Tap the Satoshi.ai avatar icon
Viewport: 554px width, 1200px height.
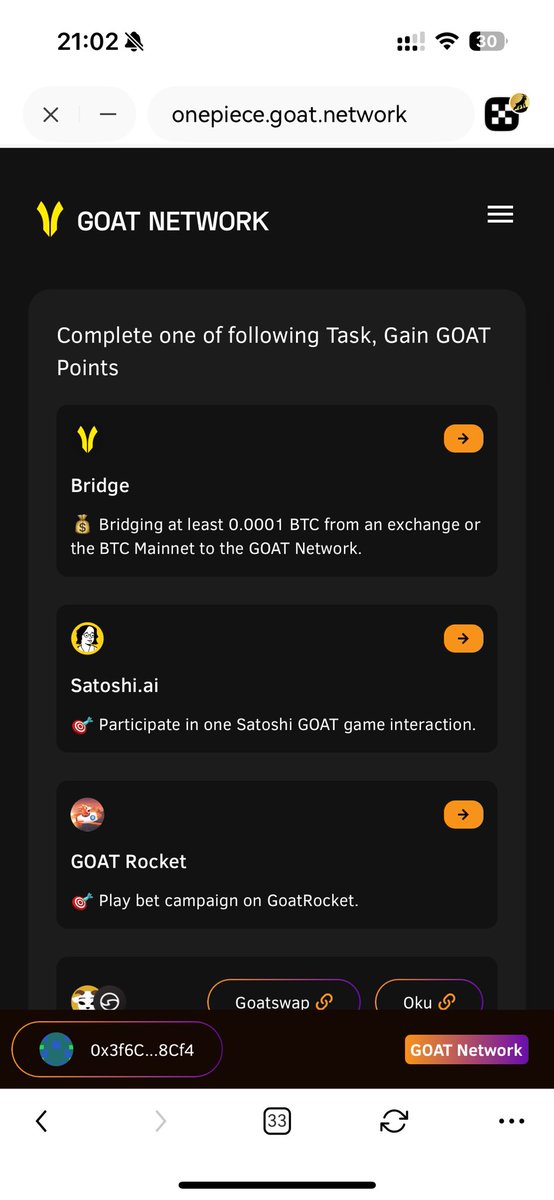[x=88, y=639]
